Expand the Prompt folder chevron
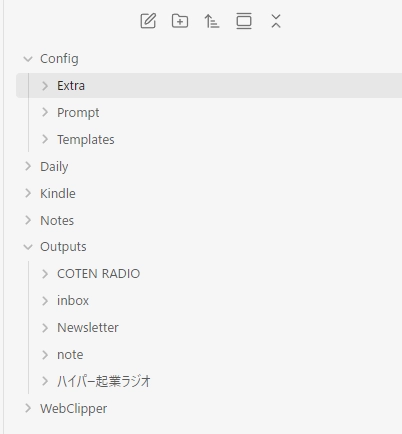The image size is (402, 434). pyautogui.click(x=45, y=112)
